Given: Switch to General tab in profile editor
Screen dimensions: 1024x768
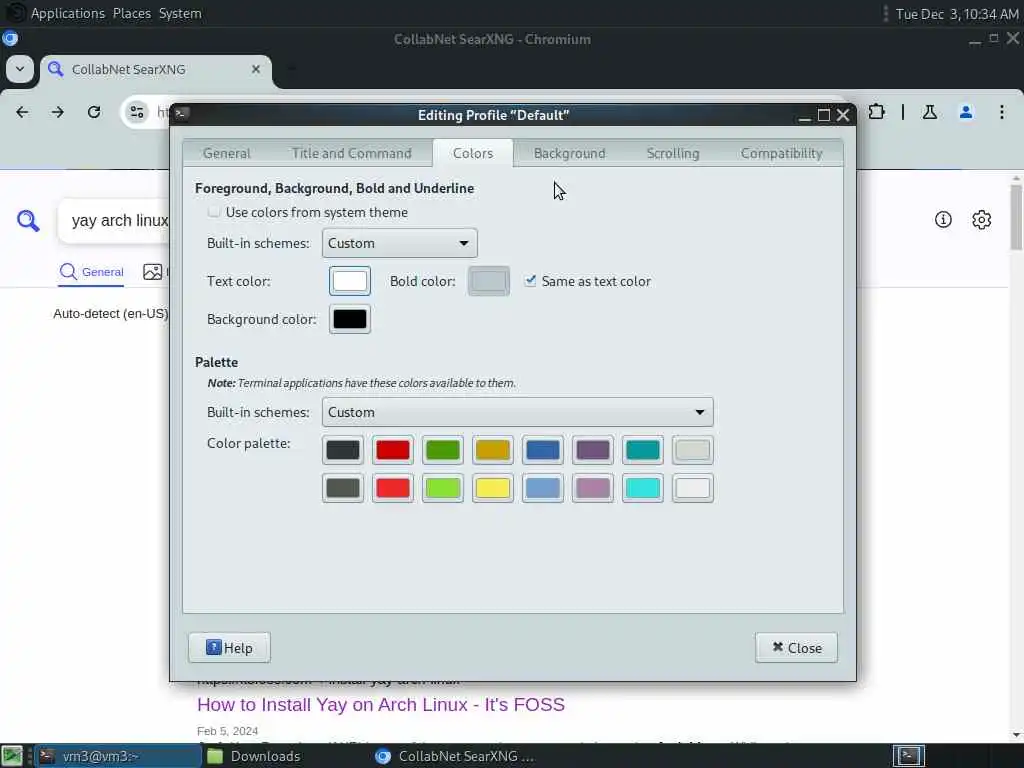Looking at the screenshot, I should 227,153.
